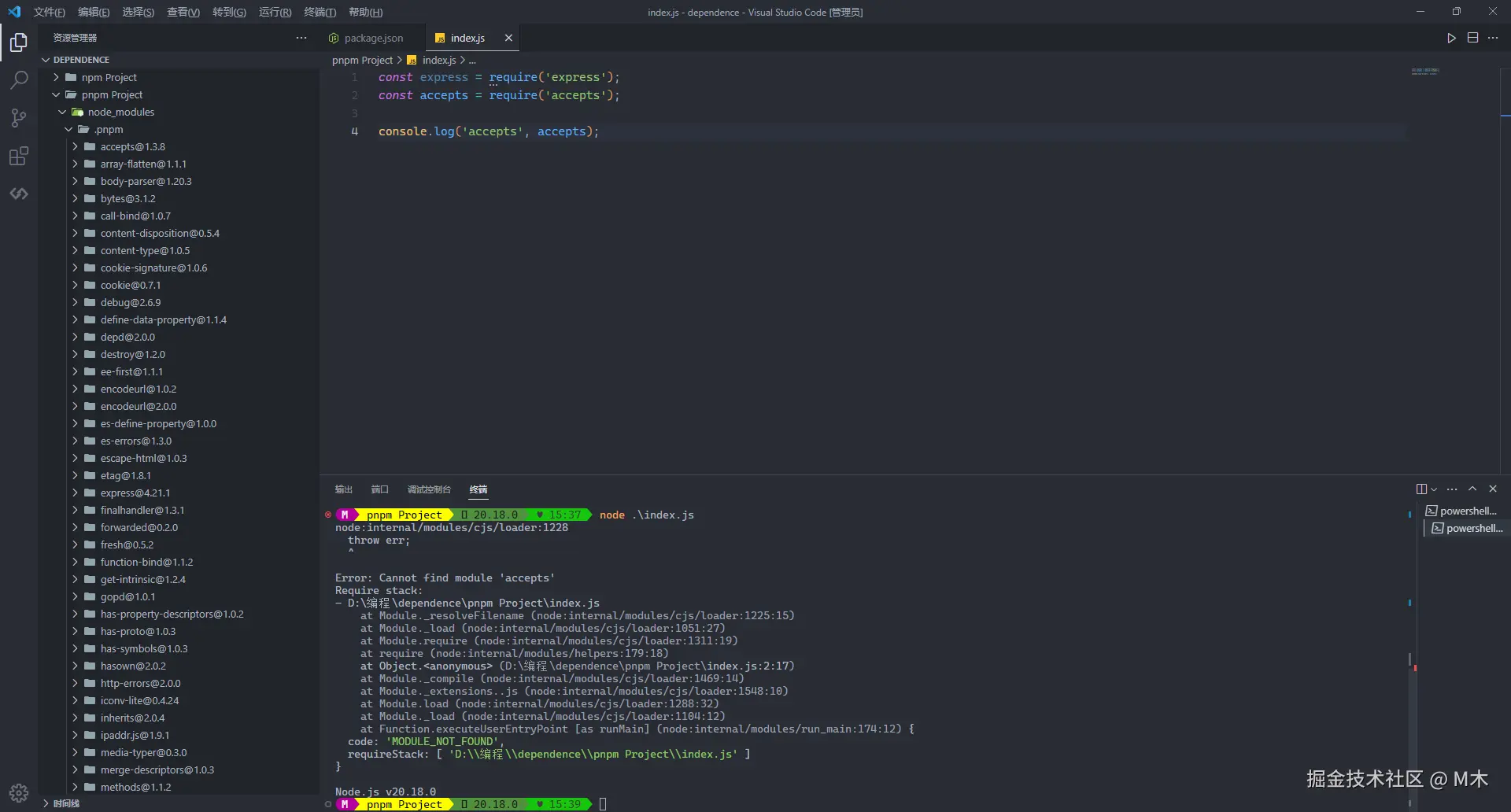Open Explorer panel more actions ellipsis
The image size is (1511, 812).
pyautogui.click(x=301, y=38)
